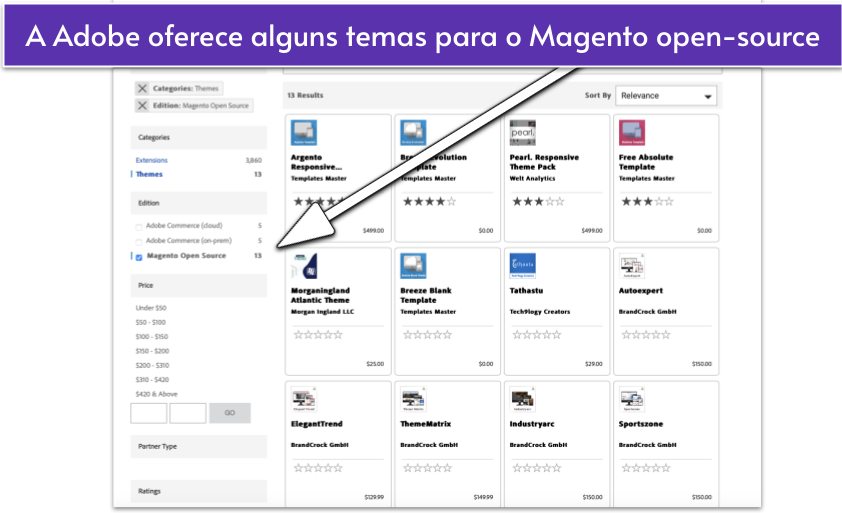The width and height of the screenshot is (842, 513).
Task: Open the ElegantTrend theme icon
Action: click(x=304, y=399)
